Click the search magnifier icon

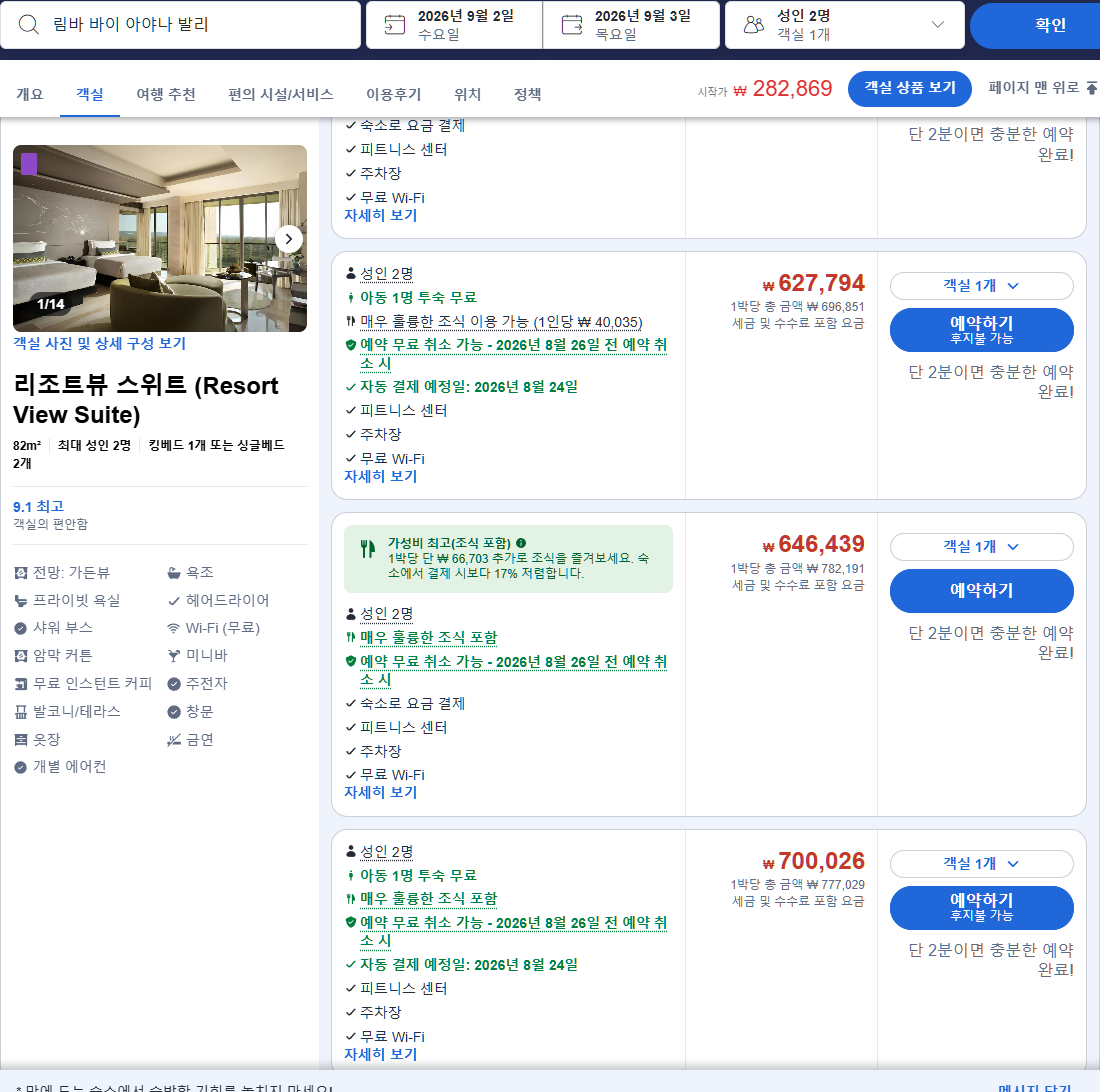(28, 25)
